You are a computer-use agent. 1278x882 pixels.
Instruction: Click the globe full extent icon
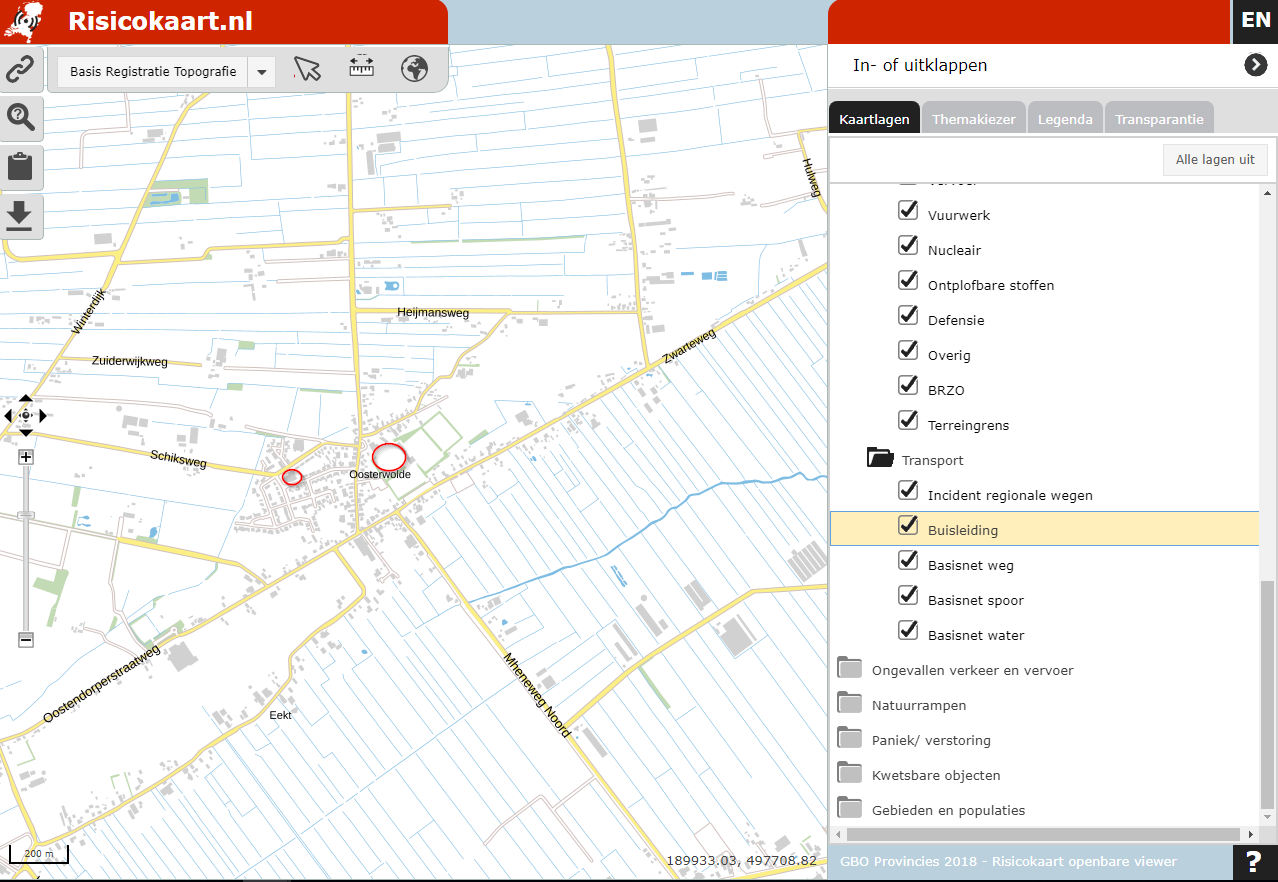click(414, 70)
